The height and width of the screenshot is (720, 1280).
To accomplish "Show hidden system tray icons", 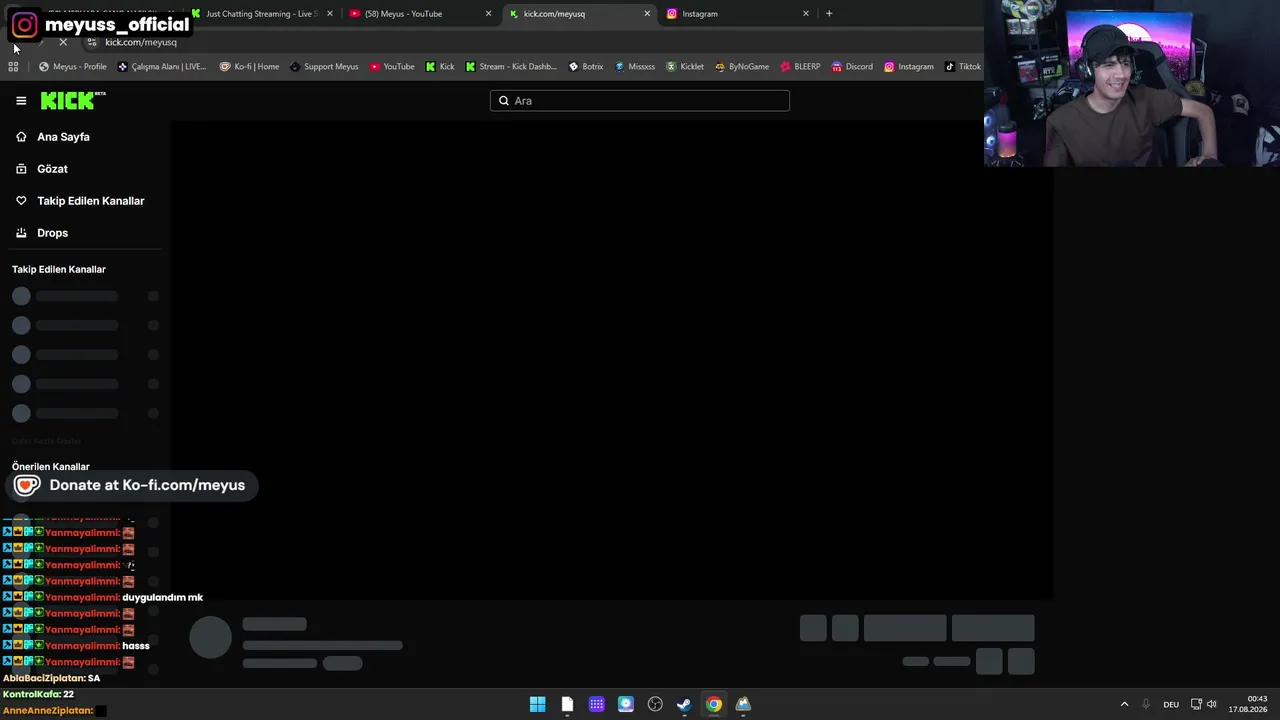I will point(1124,704).
